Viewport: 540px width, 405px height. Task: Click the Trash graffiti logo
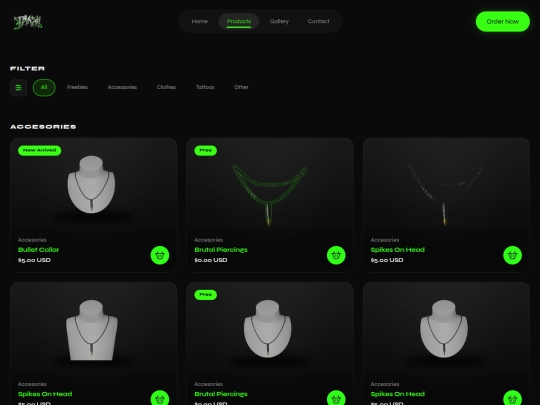click(28, 22)
